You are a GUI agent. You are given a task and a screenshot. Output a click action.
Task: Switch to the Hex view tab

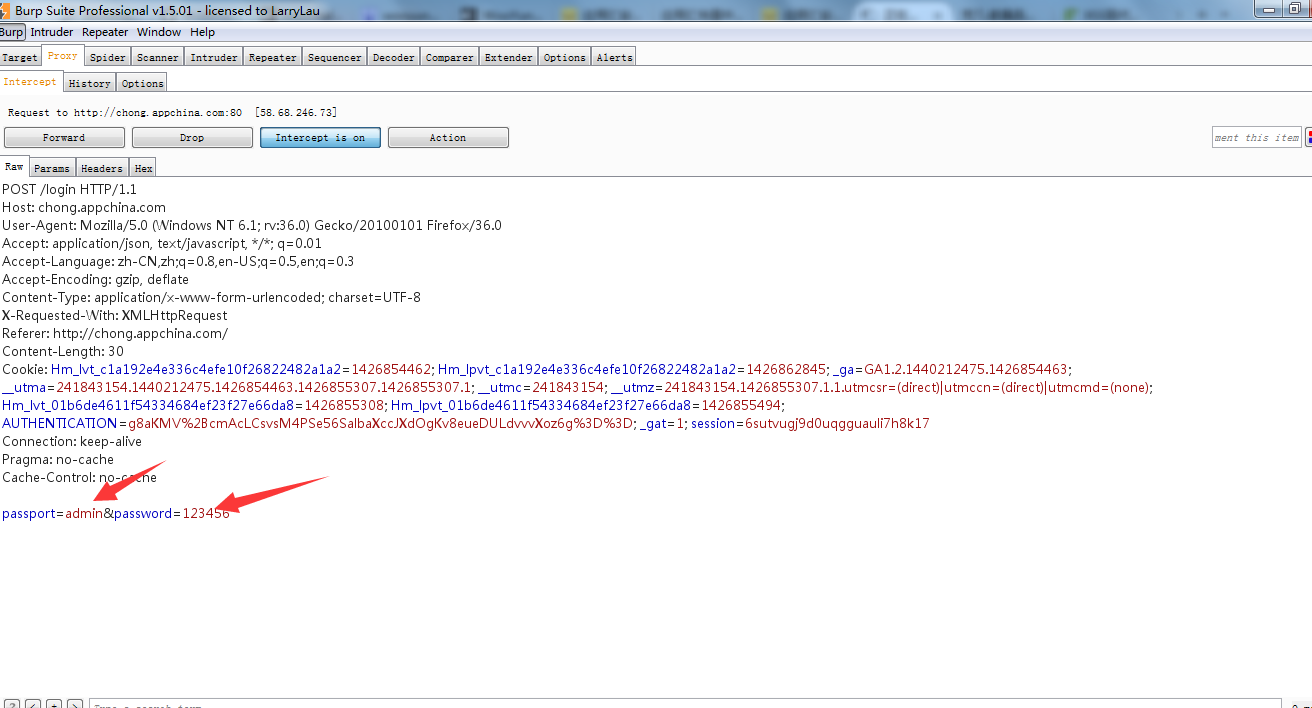[144, 168]
